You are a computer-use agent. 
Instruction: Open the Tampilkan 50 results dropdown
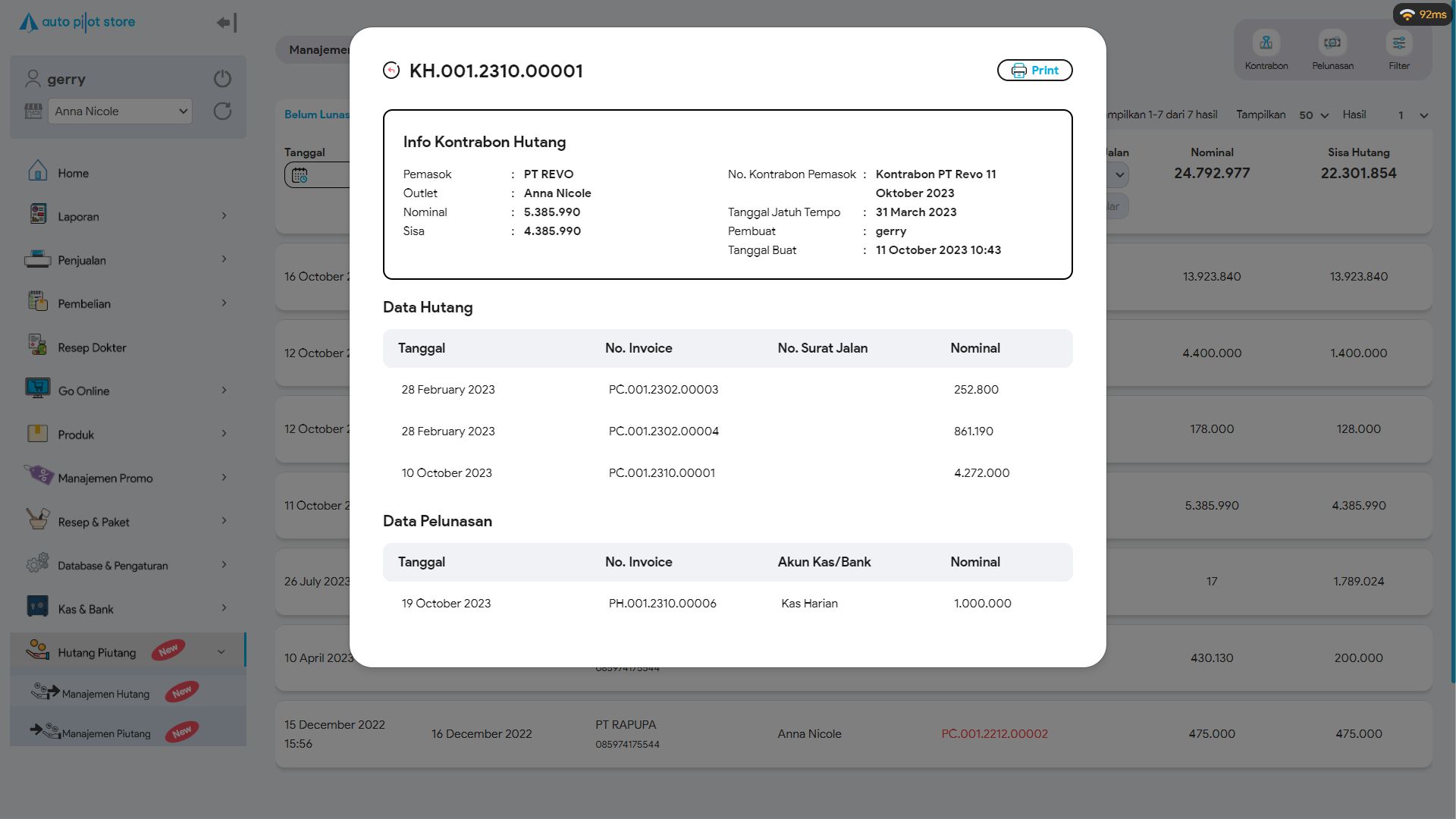(x=1313, y=115)
